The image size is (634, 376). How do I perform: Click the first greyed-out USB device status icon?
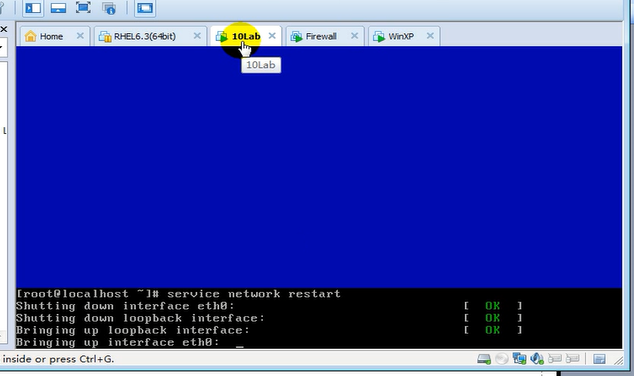(x=555, y=359)
